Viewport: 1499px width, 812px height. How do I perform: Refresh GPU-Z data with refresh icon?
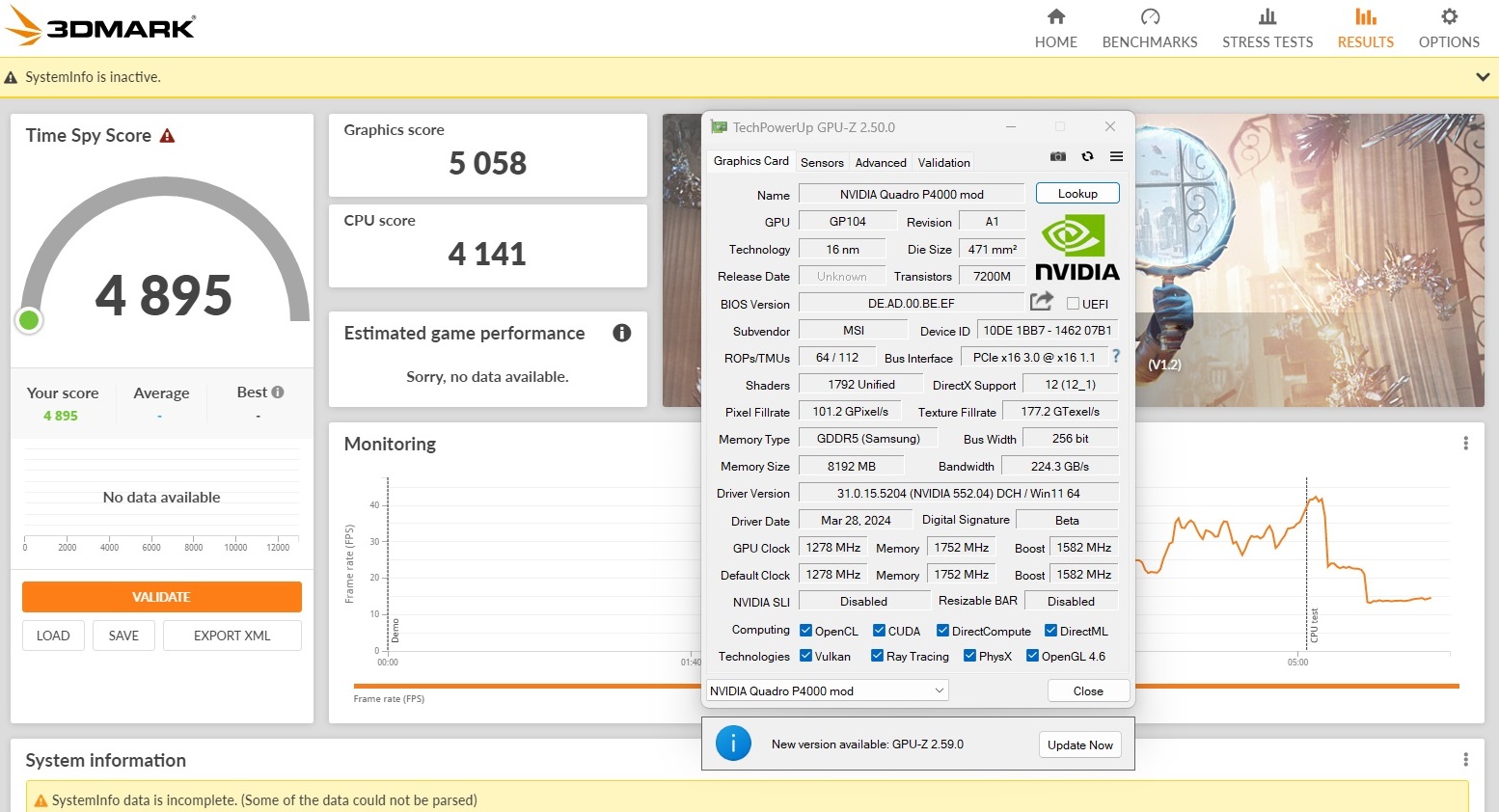tap(1087, 156)
